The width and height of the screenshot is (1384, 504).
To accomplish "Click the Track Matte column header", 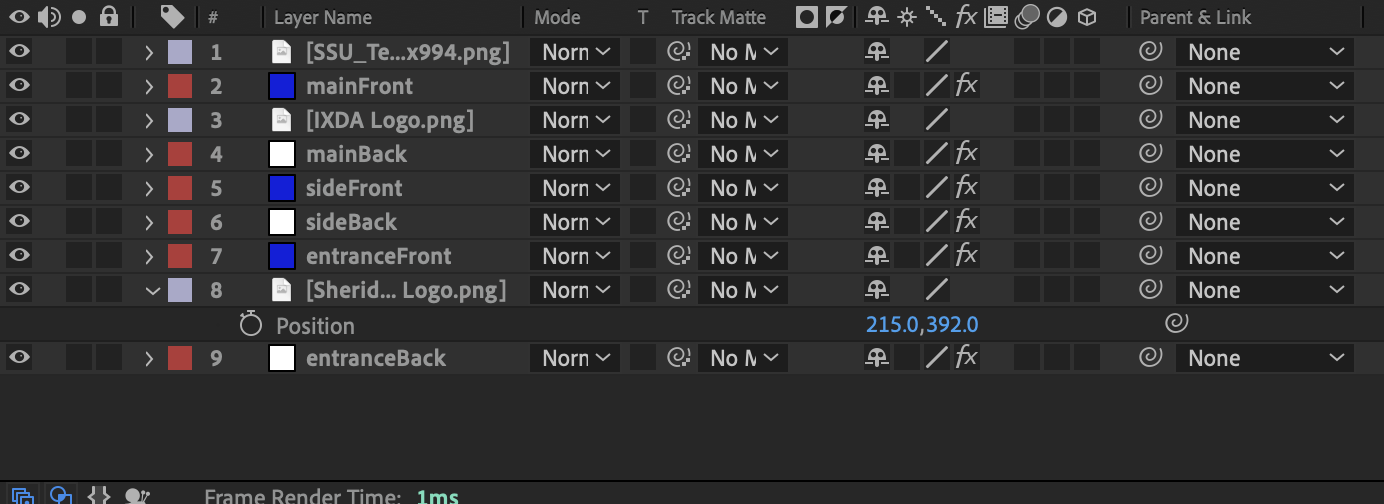I will 719,17.
